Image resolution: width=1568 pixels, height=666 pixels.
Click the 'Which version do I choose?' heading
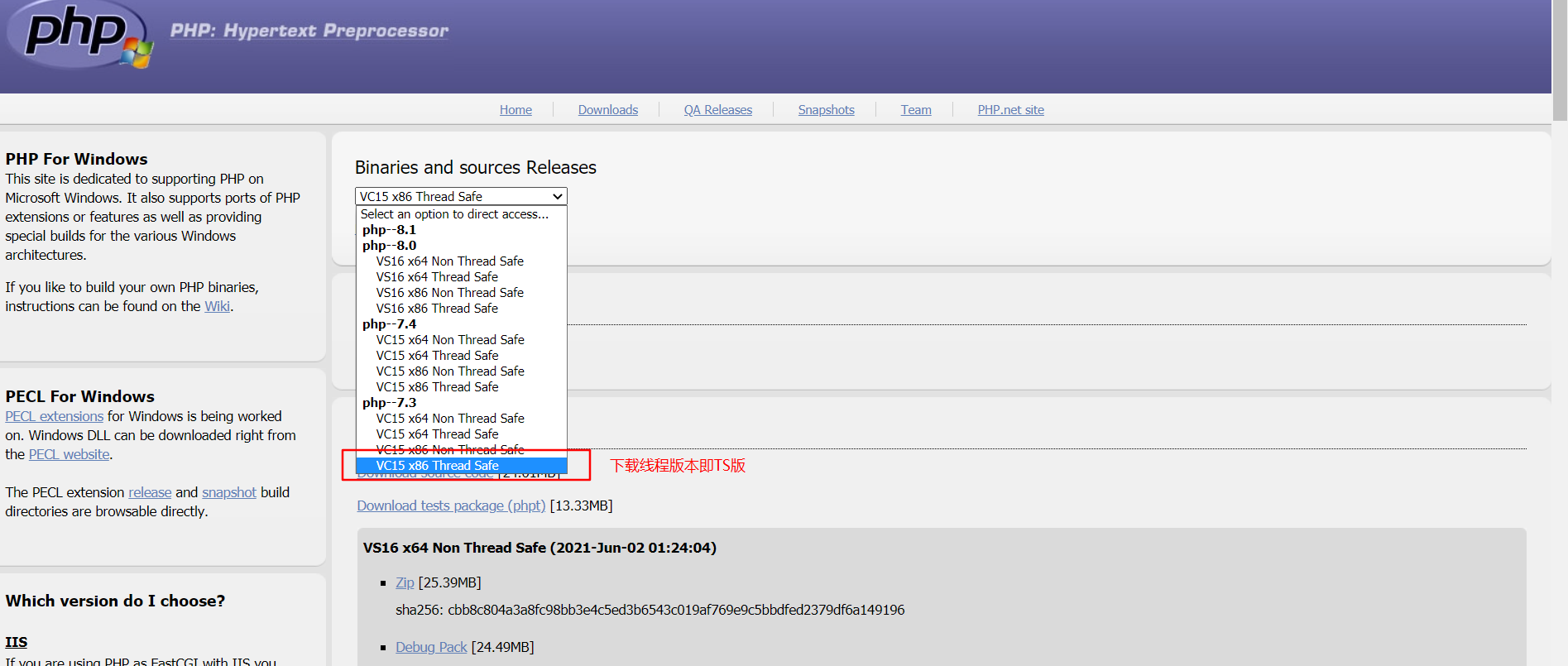coord(115,601)
